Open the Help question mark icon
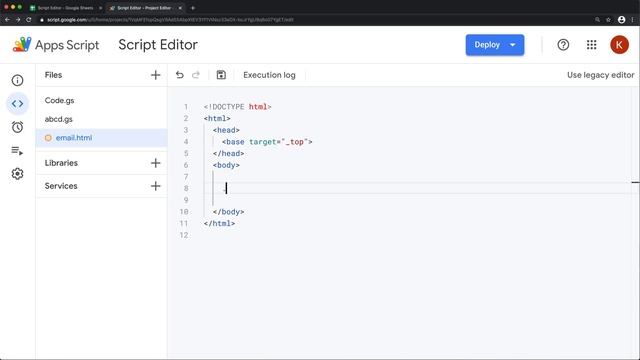The height and width of the screenshot is (360, 640). point(563,45)
